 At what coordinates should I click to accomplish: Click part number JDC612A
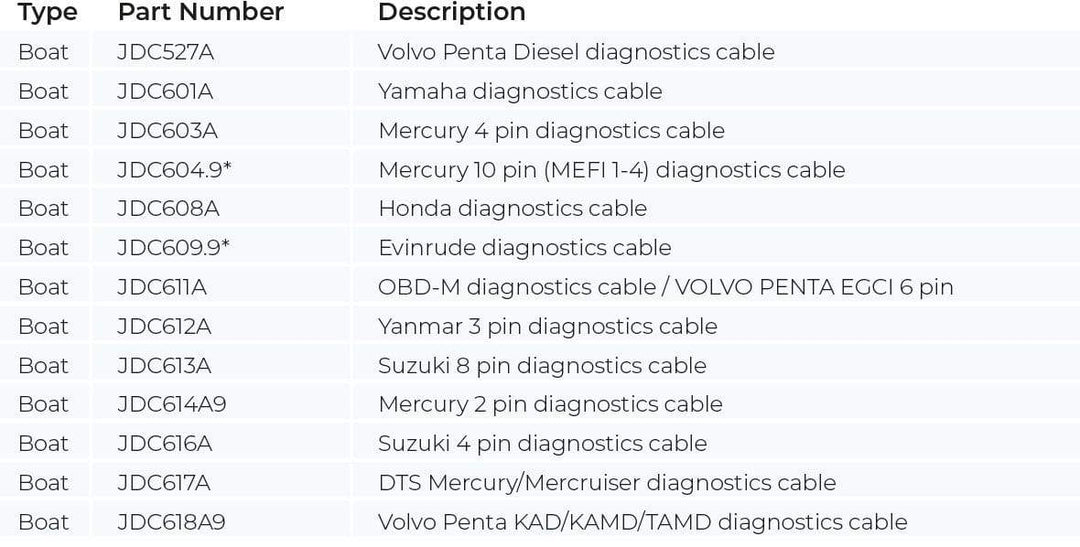[x=164, y=326]
